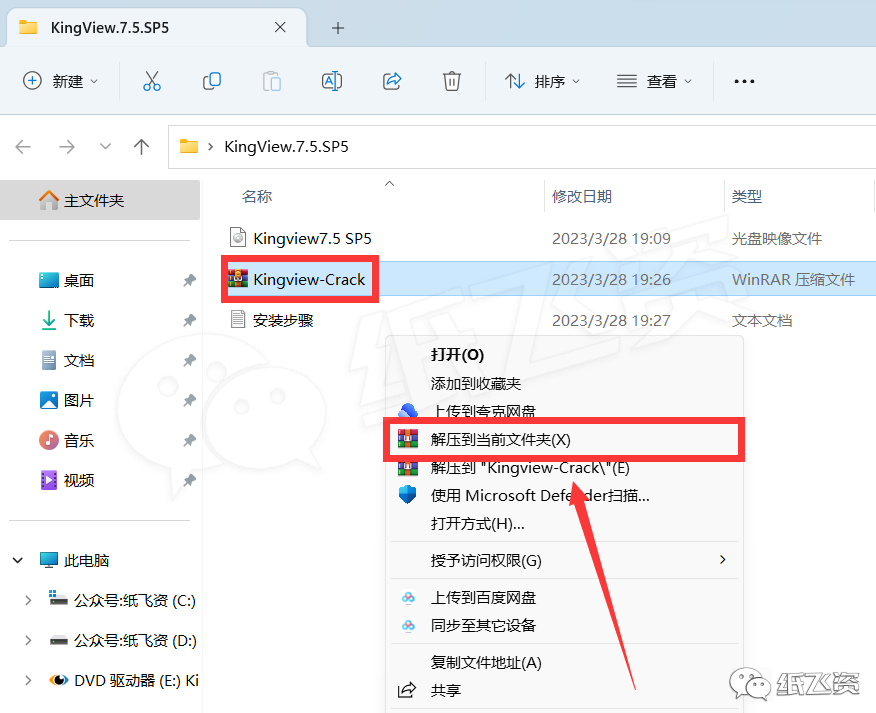The height and width of the screenshot is (713, 876).
Task: Open the address bar history dropdown
Action: 105,146
